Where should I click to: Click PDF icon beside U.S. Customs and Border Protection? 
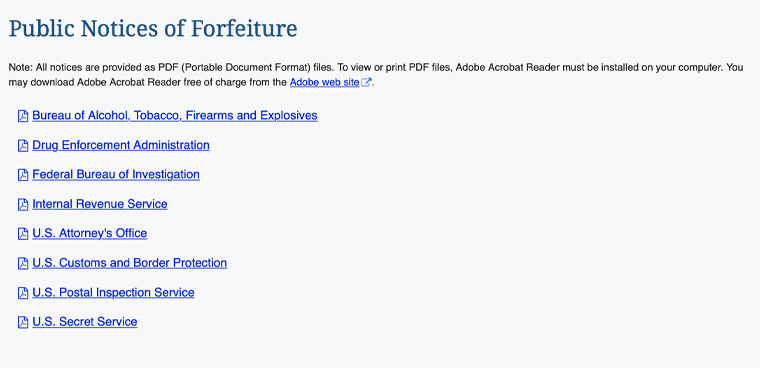23,263
